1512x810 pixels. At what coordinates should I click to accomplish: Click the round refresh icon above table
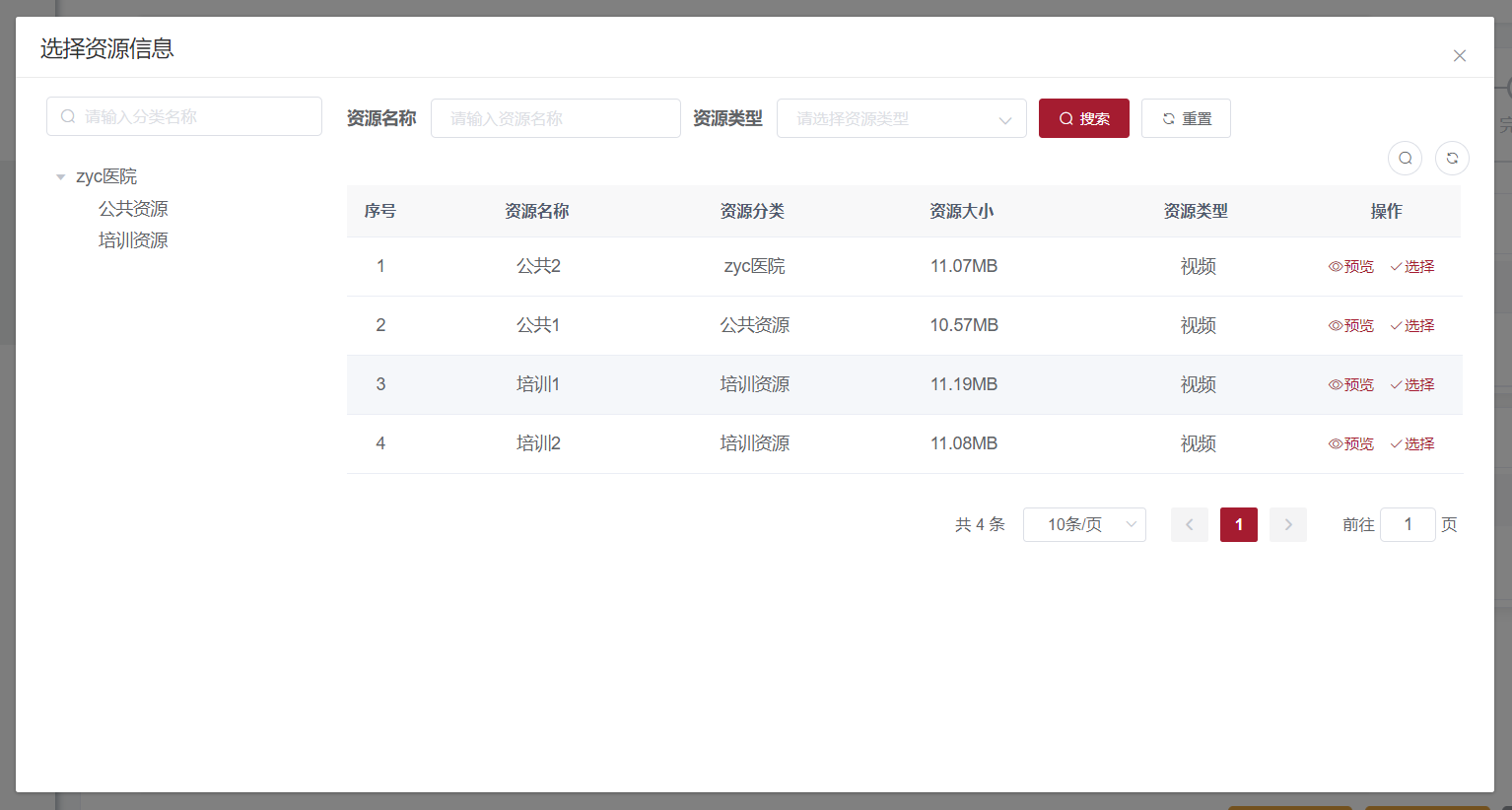coord(1452,158)
